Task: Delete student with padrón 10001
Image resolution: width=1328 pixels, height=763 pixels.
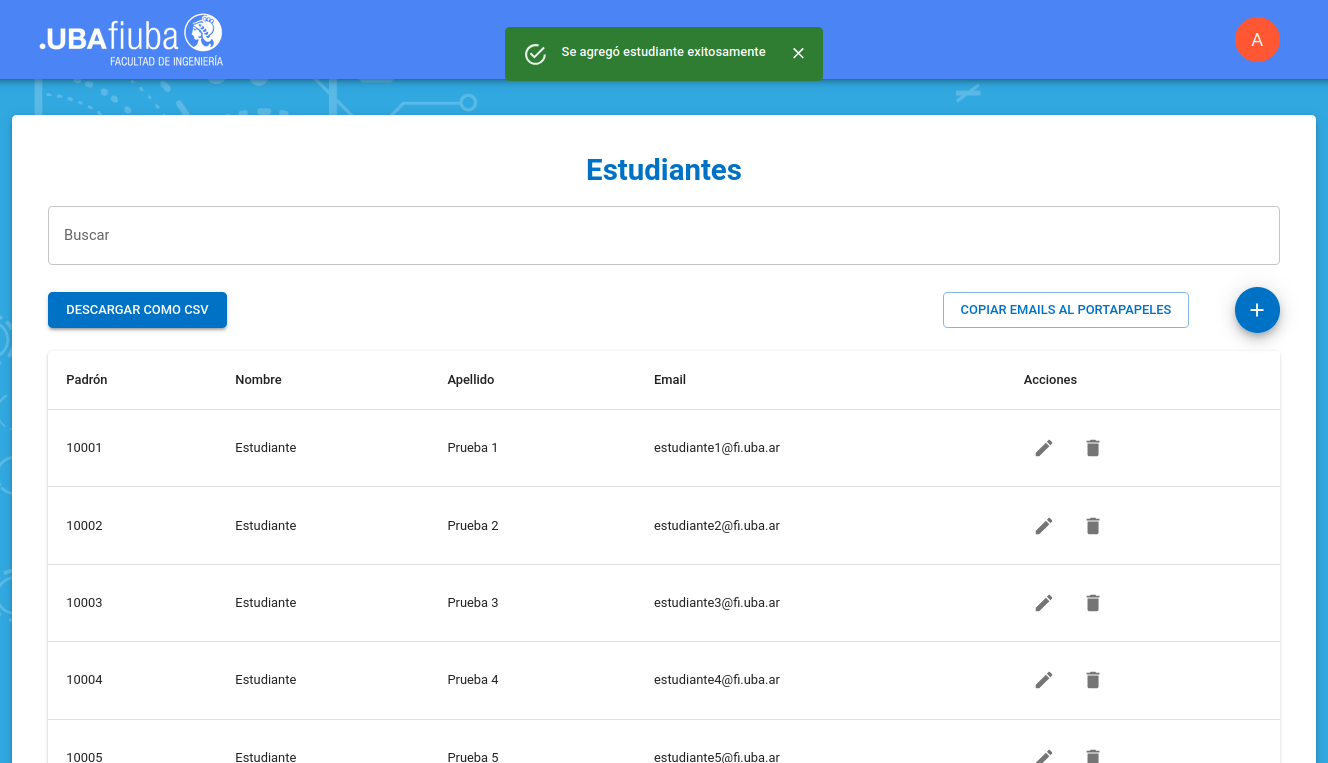Action: point(1093,448)
